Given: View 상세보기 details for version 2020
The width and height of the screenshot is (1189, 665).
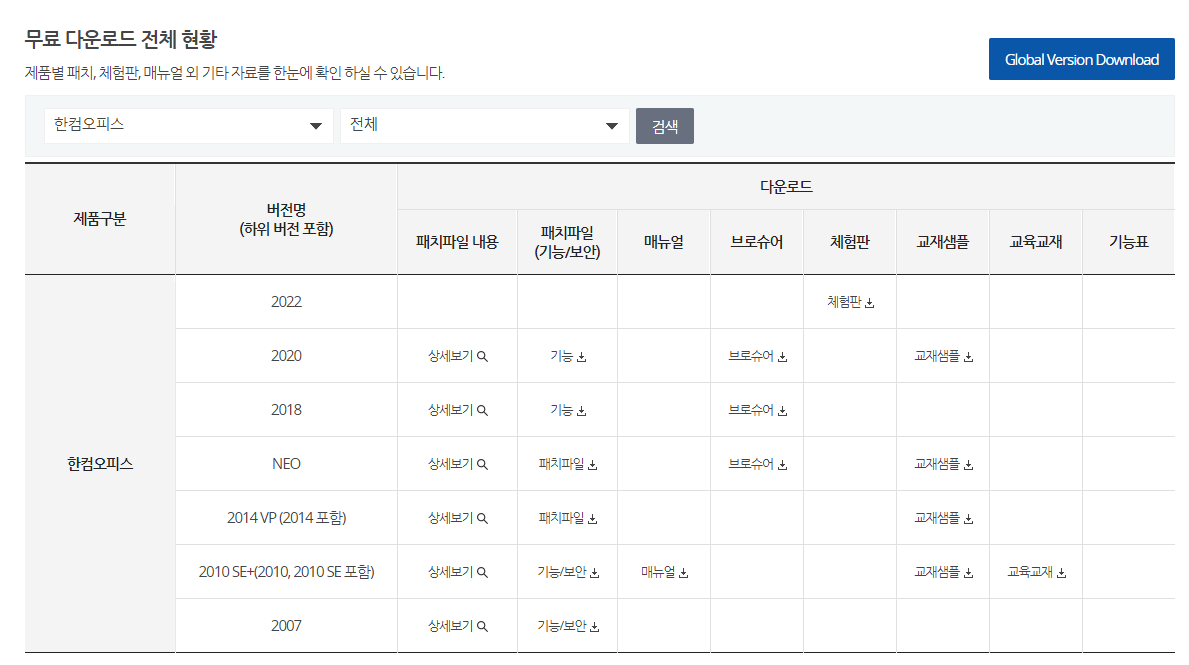Looking at the screenshot, I should point(457,356).
